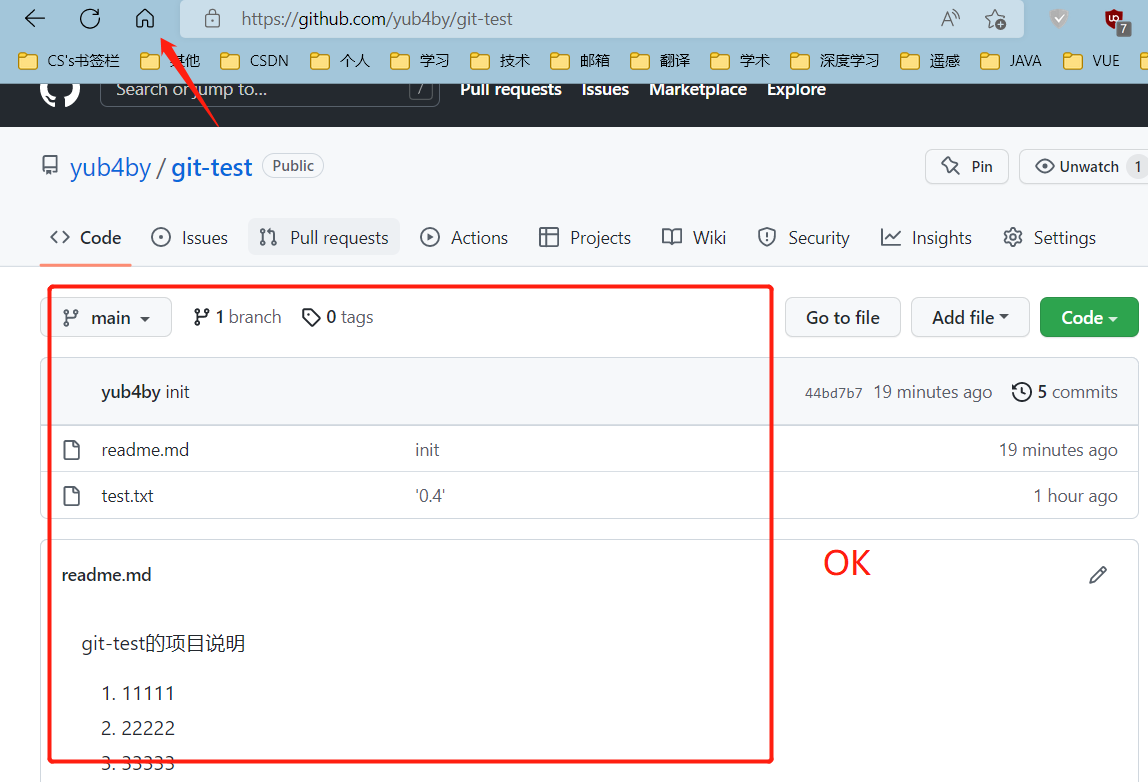Viewport: 1148px width, 782px height.
Task: Focus the Search or jump to field
Action: coord(269,91)
